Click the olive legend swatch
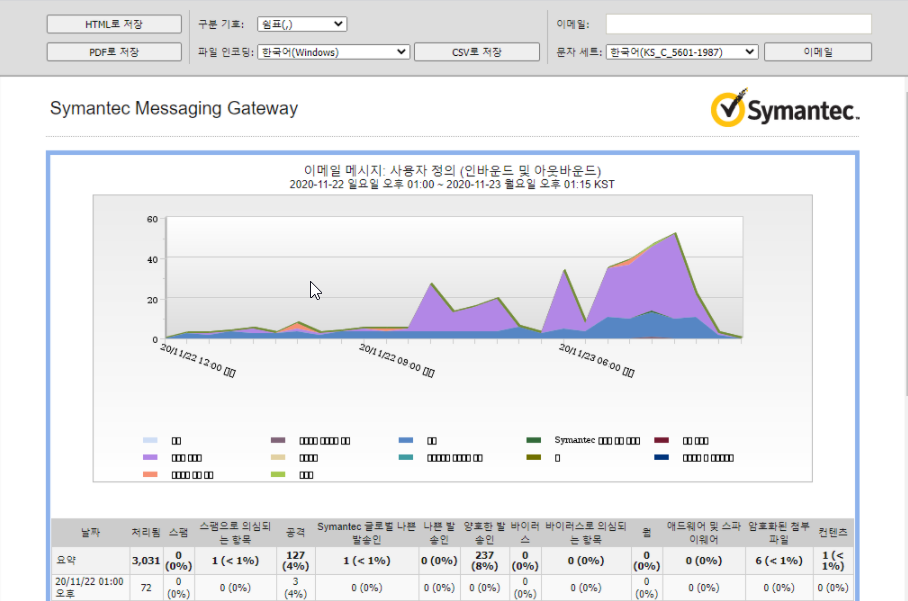The width and height of the screenshot is (908, 601). coord(533,457)
